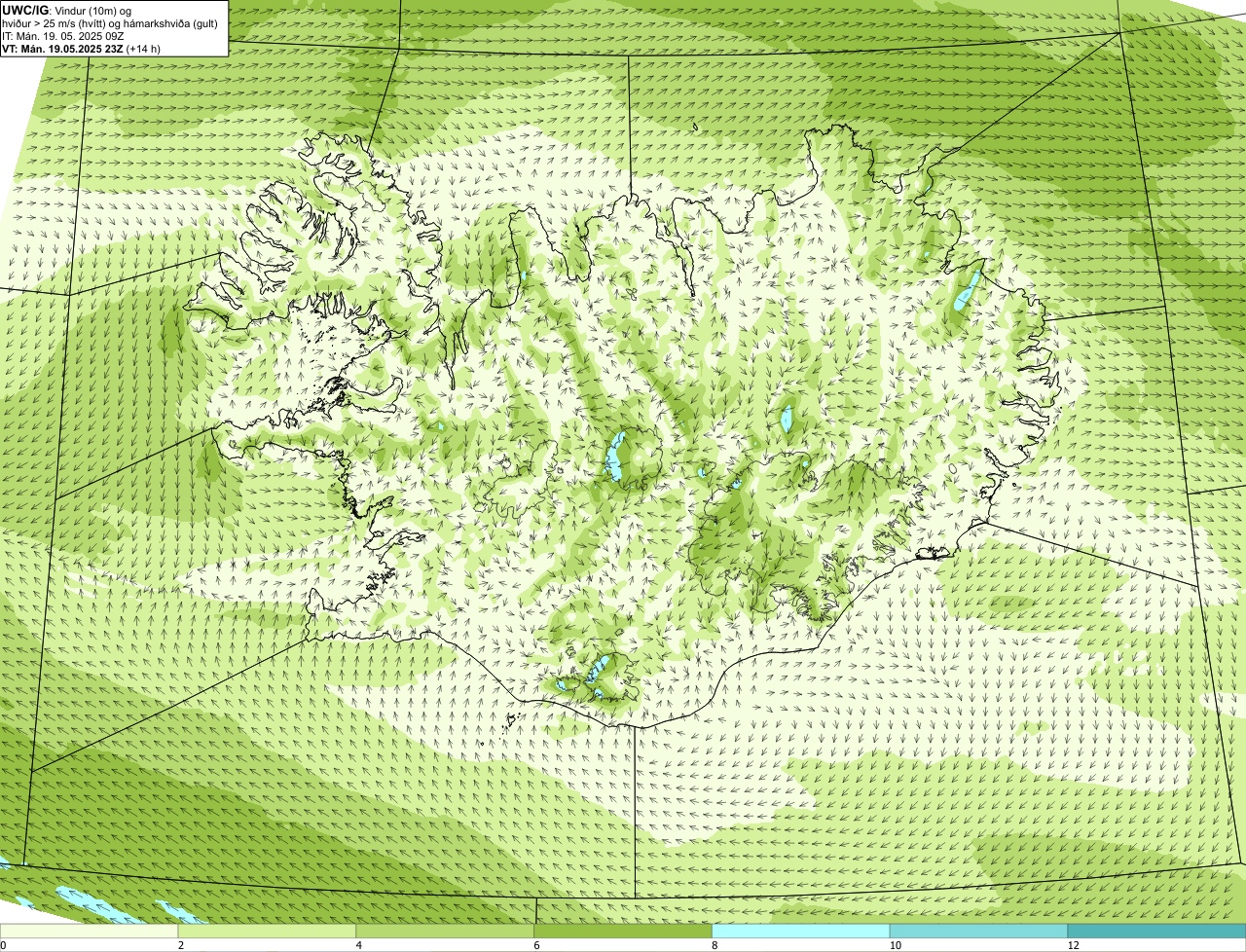Click the 'IT: Mán. 19. 05. 2025 09Z' line
The width and height of the screenshot is (1246, 952).
coord(65,36)
